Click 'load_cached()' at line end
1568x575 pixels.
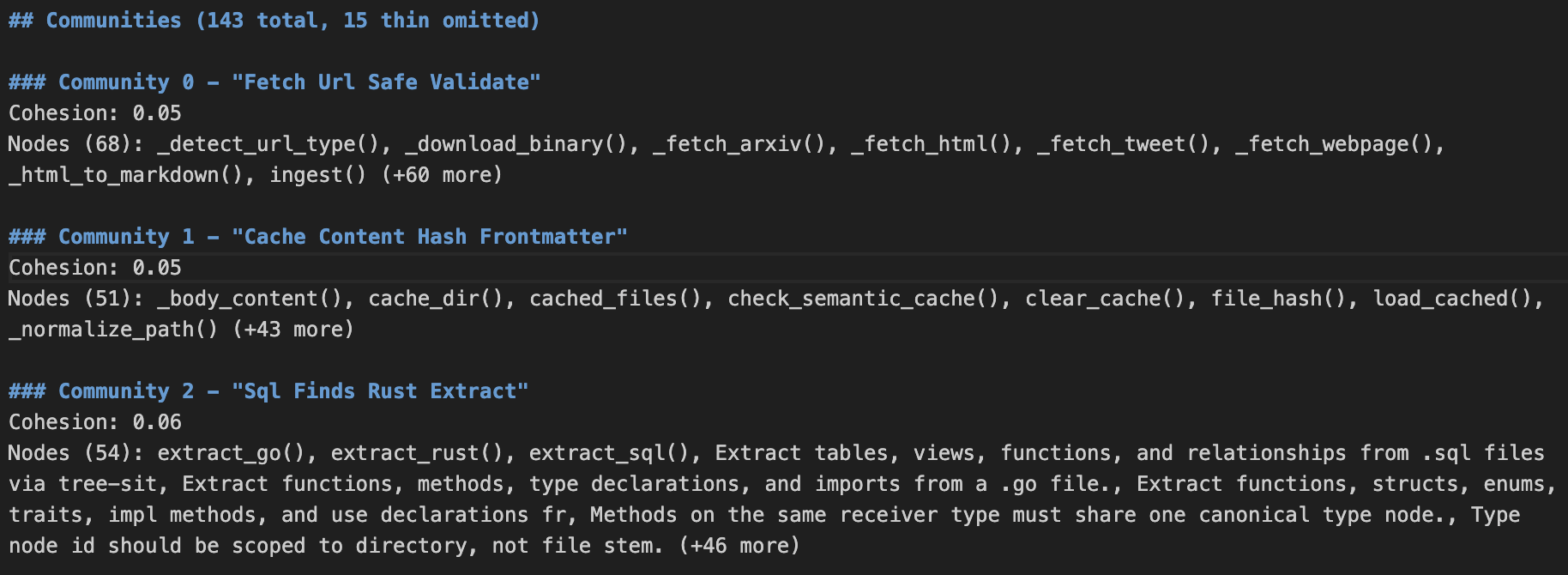[1452, 299]
